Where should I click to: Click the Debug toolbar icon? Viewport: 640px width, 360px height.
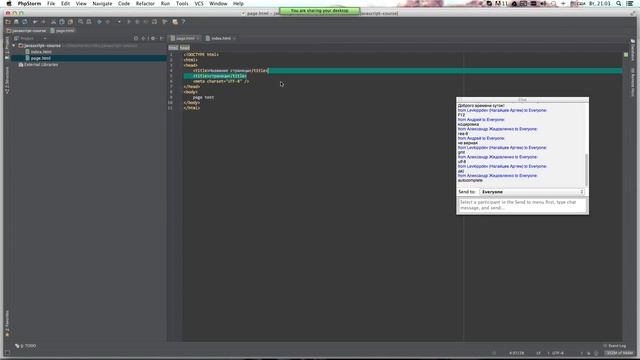pyautogui.click(x=137, y=22)
